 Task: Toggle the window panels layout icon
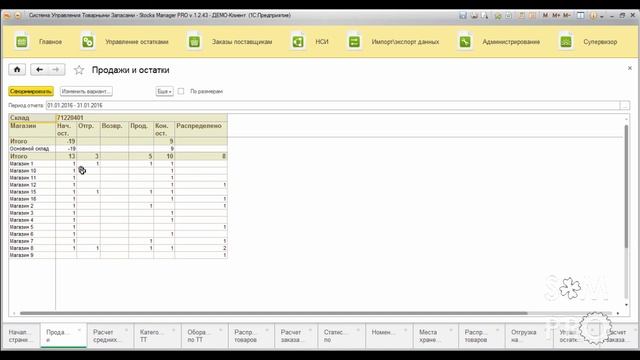pos(580,16)
